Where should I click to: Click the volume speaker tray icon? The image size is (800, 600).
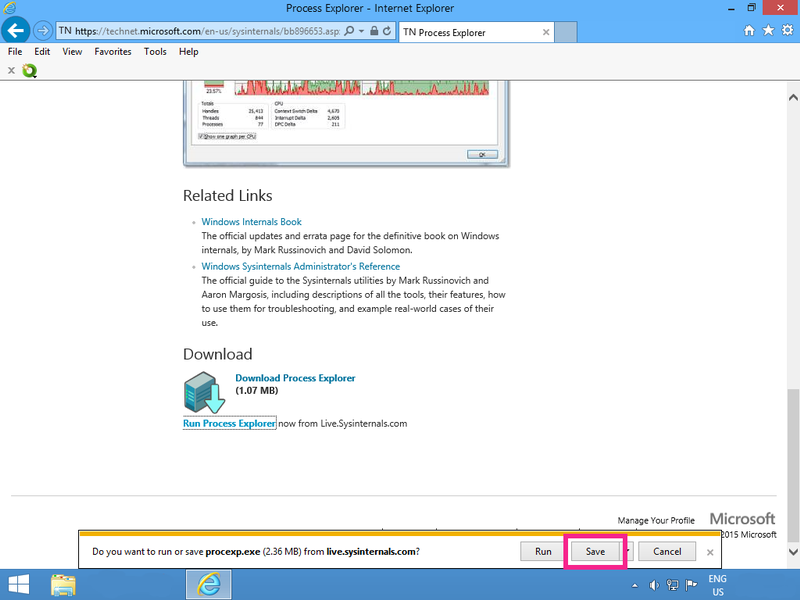coord(654,585)
